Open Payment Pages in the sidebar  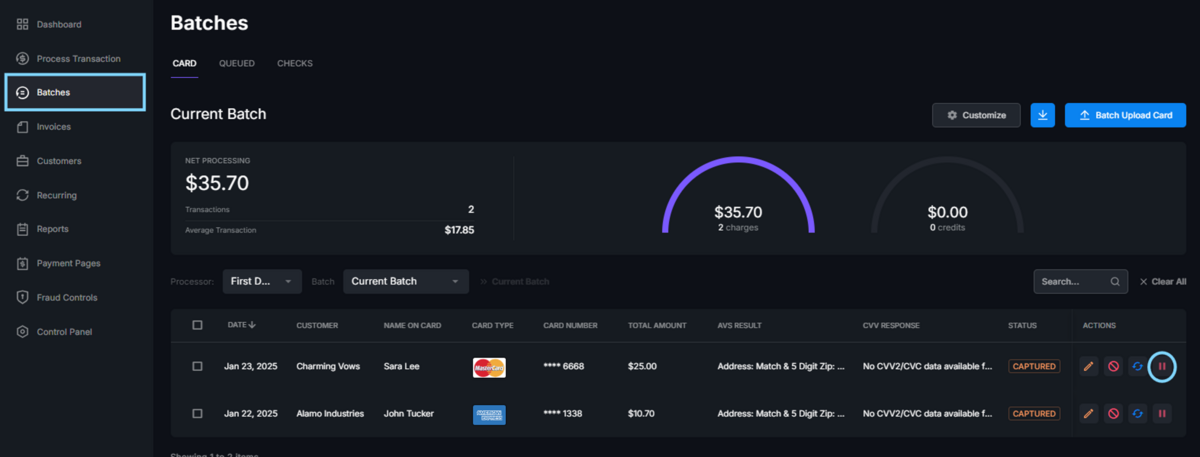tap(68, 263)
